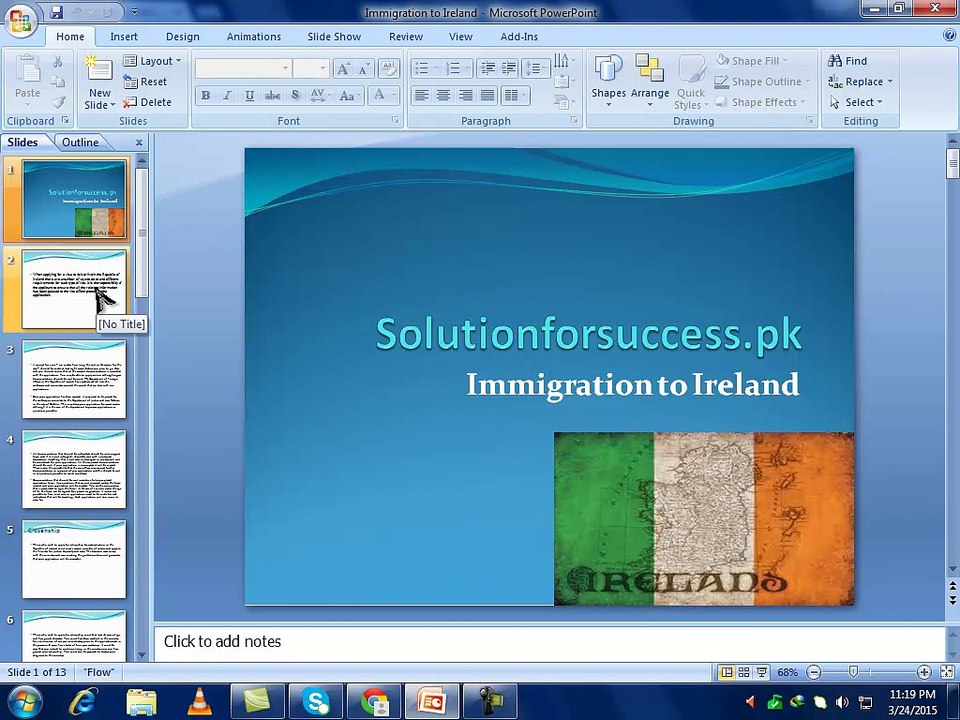Click the Arrange icon
Image resolution: width=960 pixels, height=720 pixels.
pyautogui.click(x=650, y=67)
